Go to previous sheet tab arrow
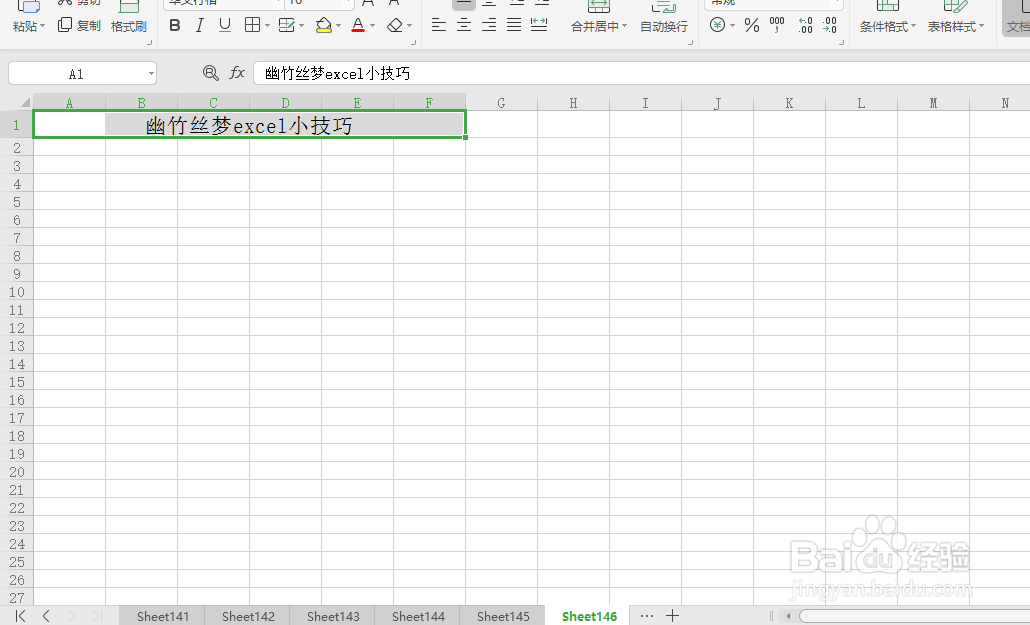This screenshot has height=625, width=1030. [46, 616]
